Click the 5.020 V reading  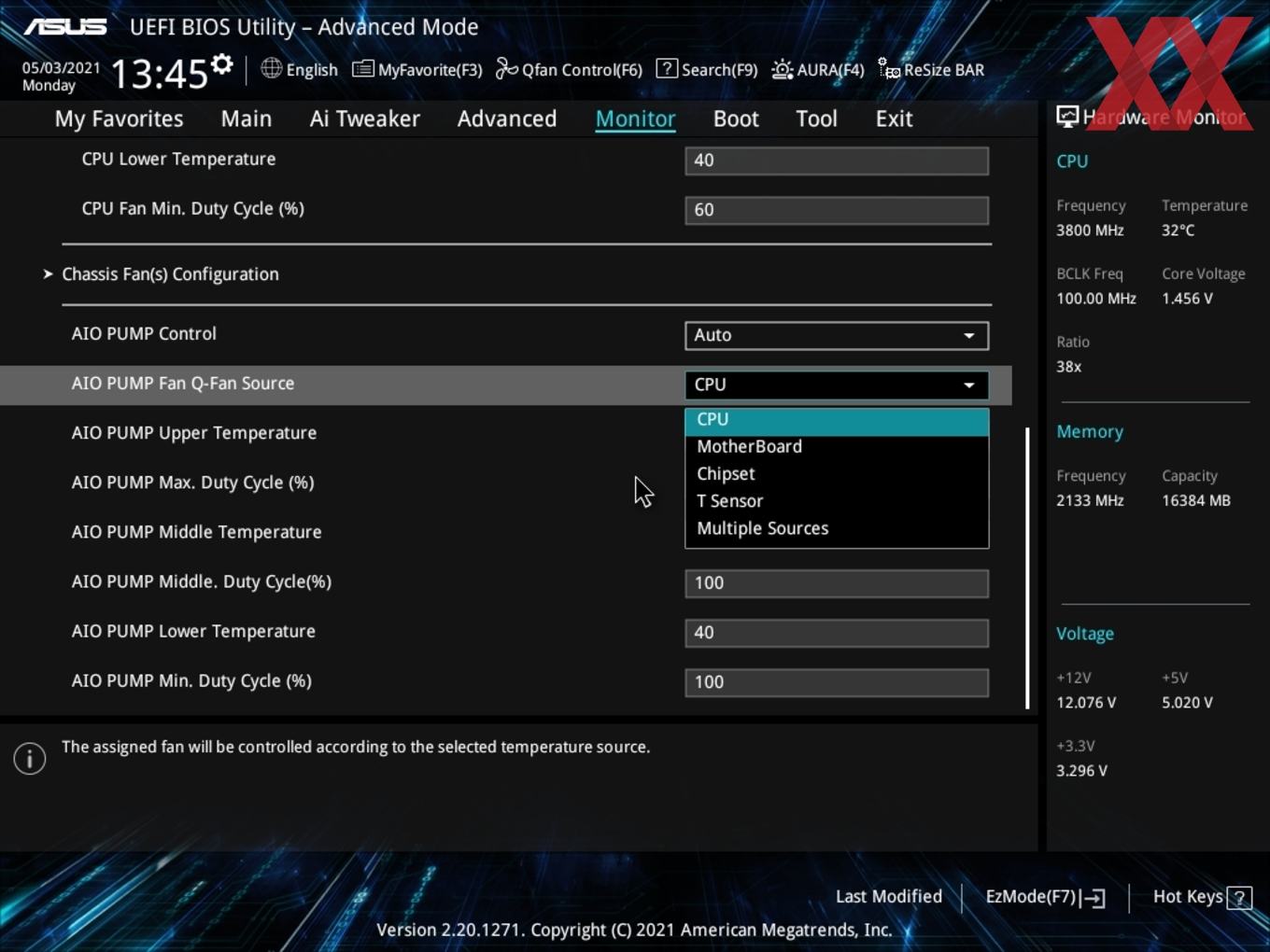1187,703
